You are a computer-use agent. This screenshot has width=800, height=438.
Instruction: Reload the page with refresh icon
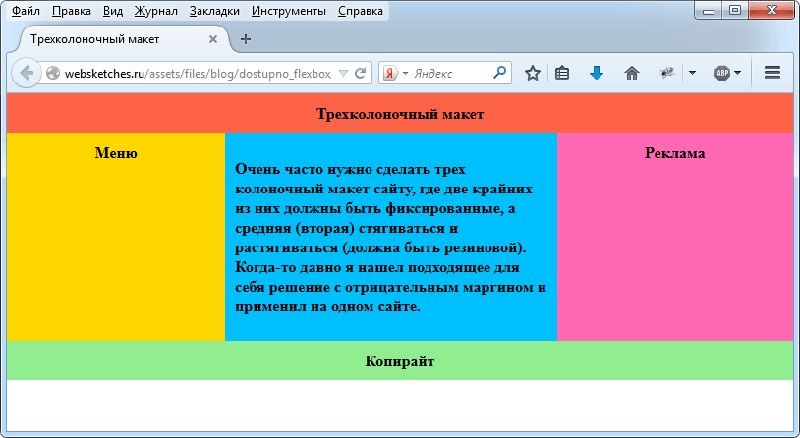pos(360,74)
